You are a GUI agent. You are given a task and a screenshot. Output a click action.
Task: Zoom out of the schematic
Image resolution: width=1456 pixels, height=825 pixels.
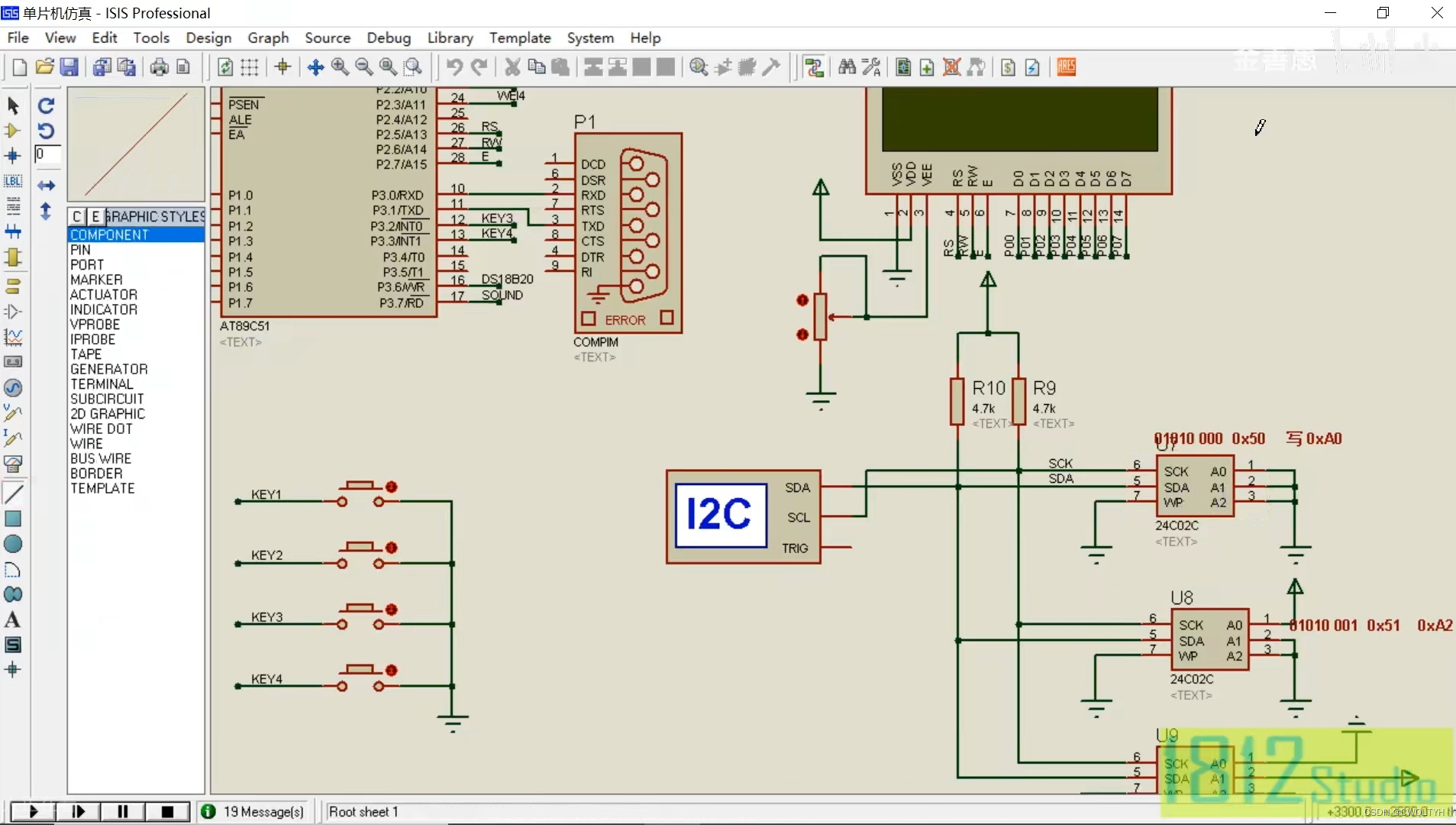coord(364,67)
